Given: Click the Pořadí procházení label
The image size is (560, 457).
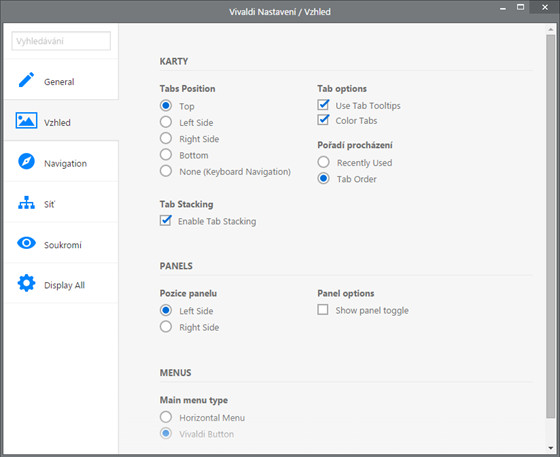Looking at the screenshot, I should coord(355,145).
